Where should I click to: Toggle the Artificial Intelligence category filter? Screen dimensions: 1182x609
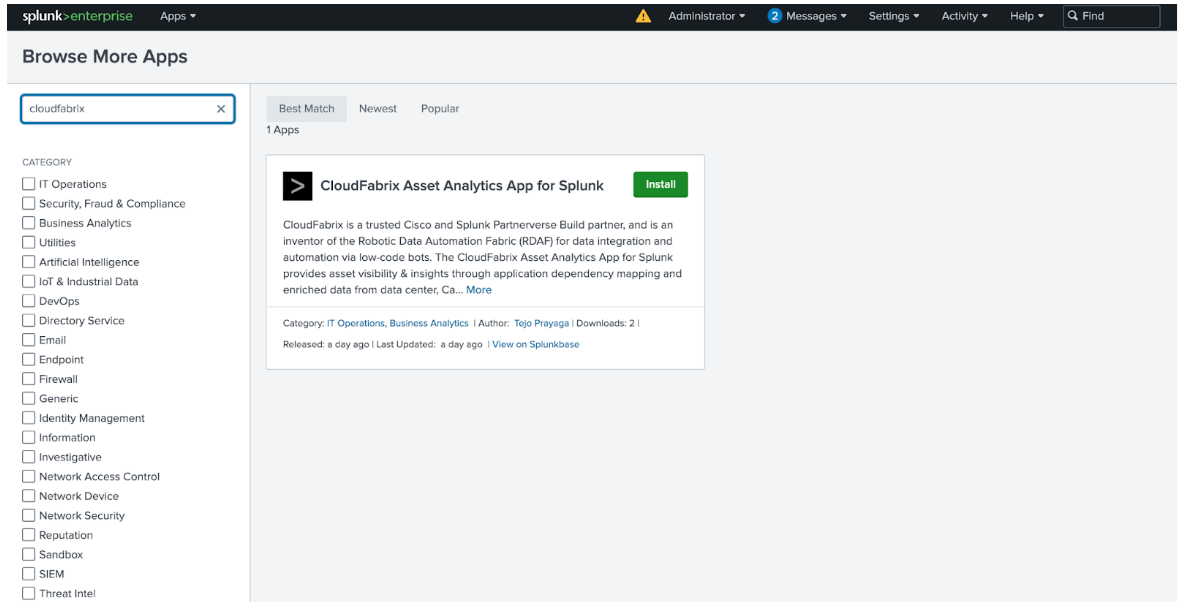pyautogui.click(x=28, y=261)
